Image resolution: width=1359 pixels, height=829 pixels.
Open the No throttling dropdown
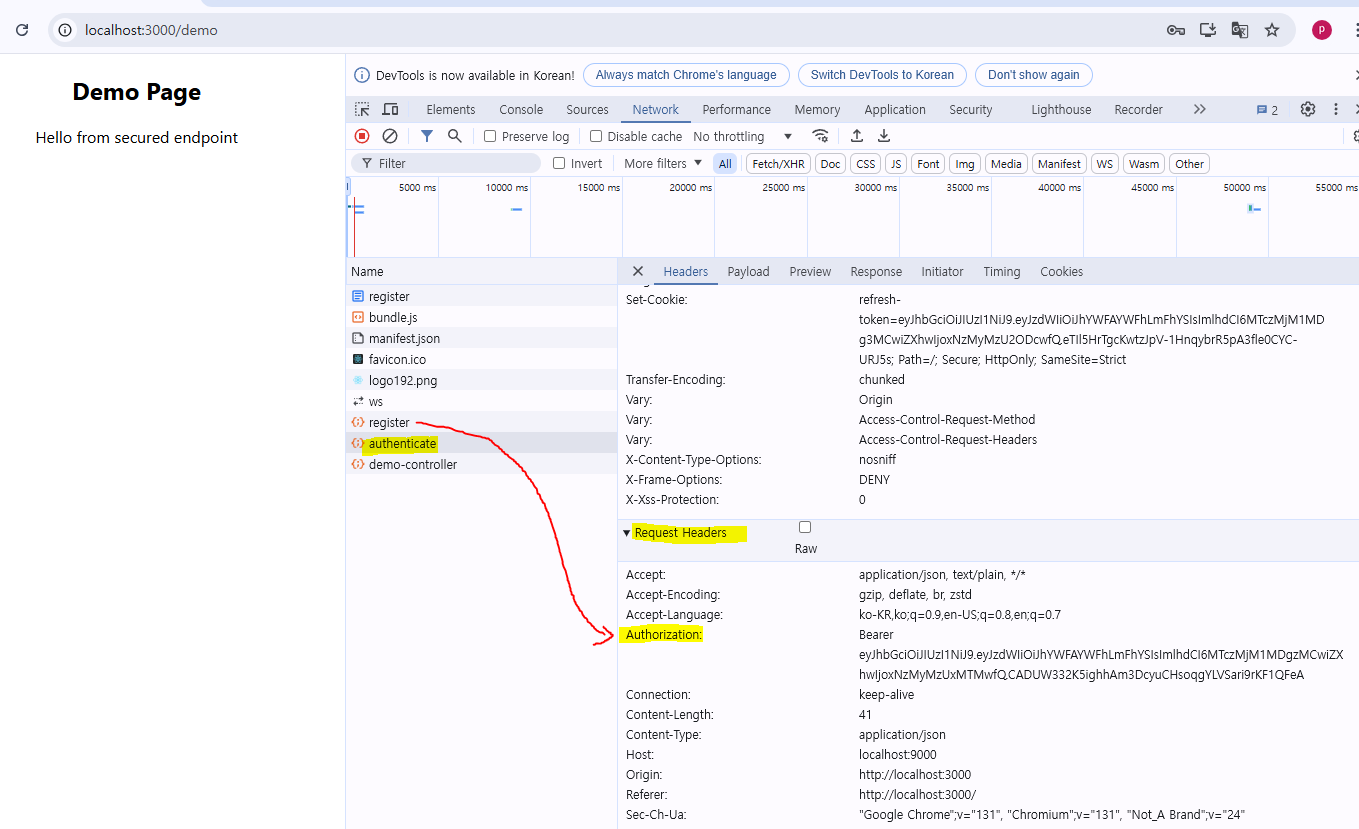(x=742, y=136)
